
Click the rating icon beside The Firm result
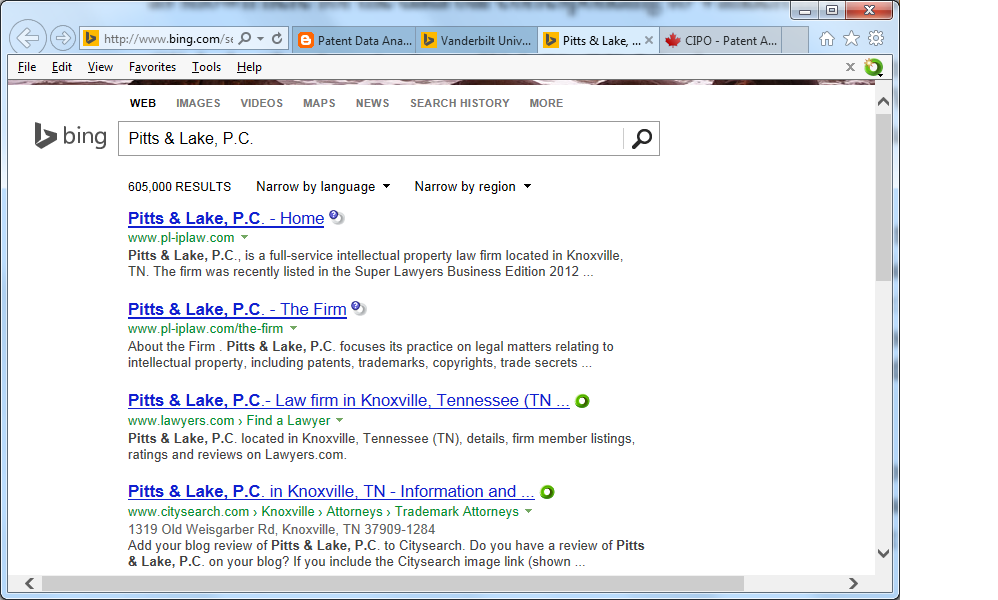coord(358,309)
